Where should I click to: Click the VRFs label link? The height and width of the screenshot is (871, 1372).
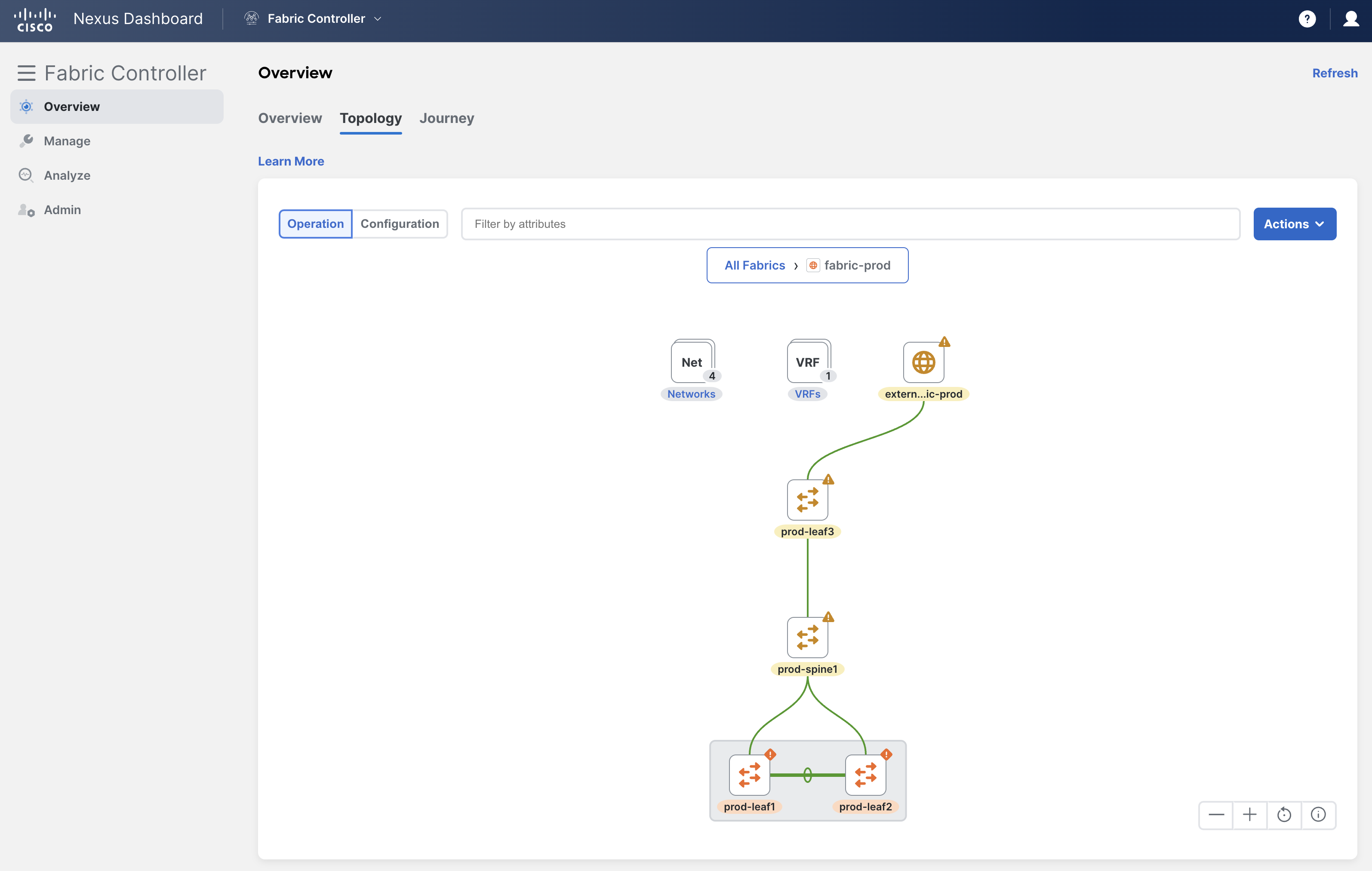pyautogui.click(x=807, y=394)
